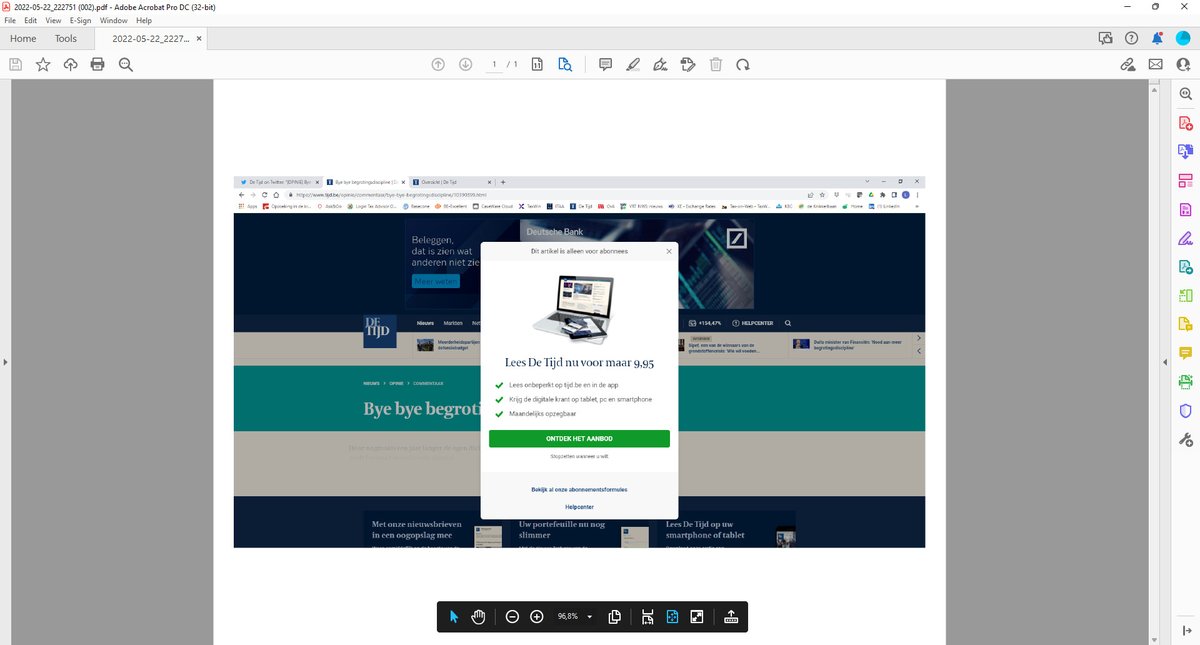Viewport: 1200px width, 645px height.
Task: Activate the hand pan tool
Action: (479, 616)
